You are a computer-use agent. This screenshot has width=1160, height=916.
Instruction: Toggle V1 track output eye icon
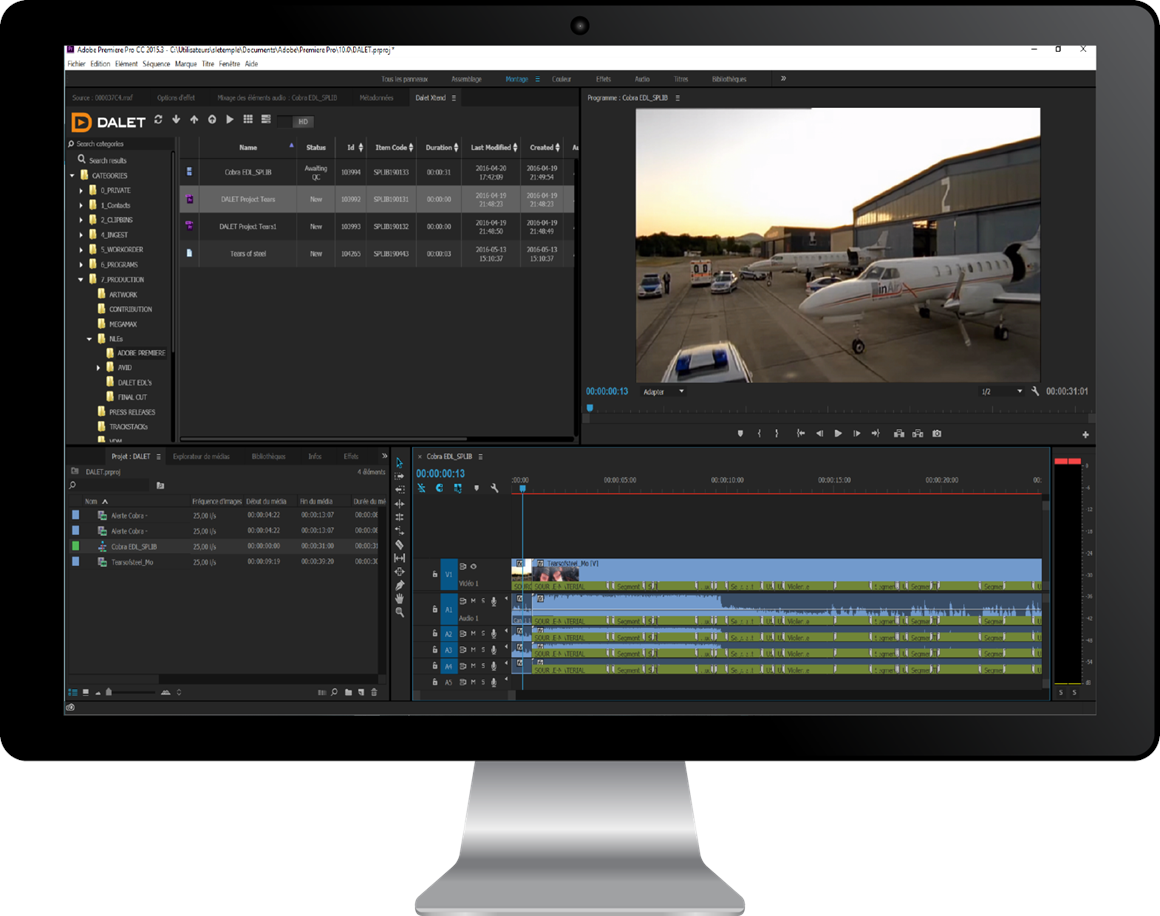pos(474,566)
